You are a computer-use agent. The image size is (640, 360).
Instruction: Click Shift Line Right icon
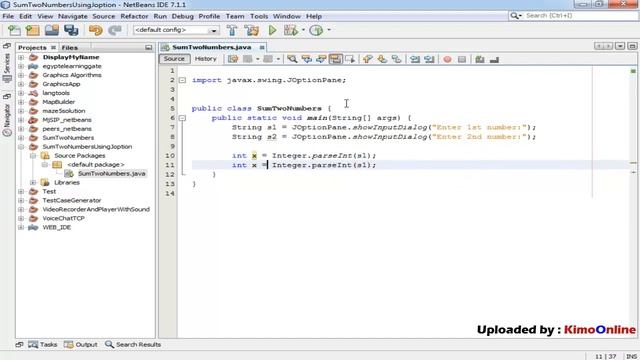[x=429, y=59]
